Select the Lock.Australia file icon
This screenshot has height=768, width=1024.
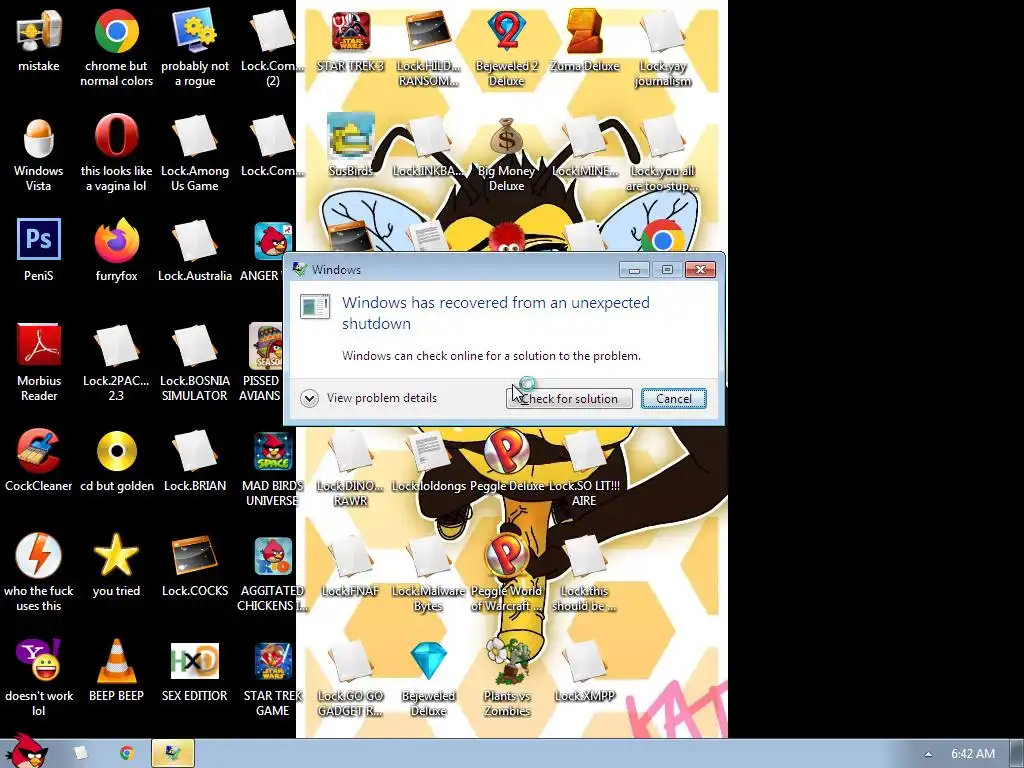(x=195, y=241)
